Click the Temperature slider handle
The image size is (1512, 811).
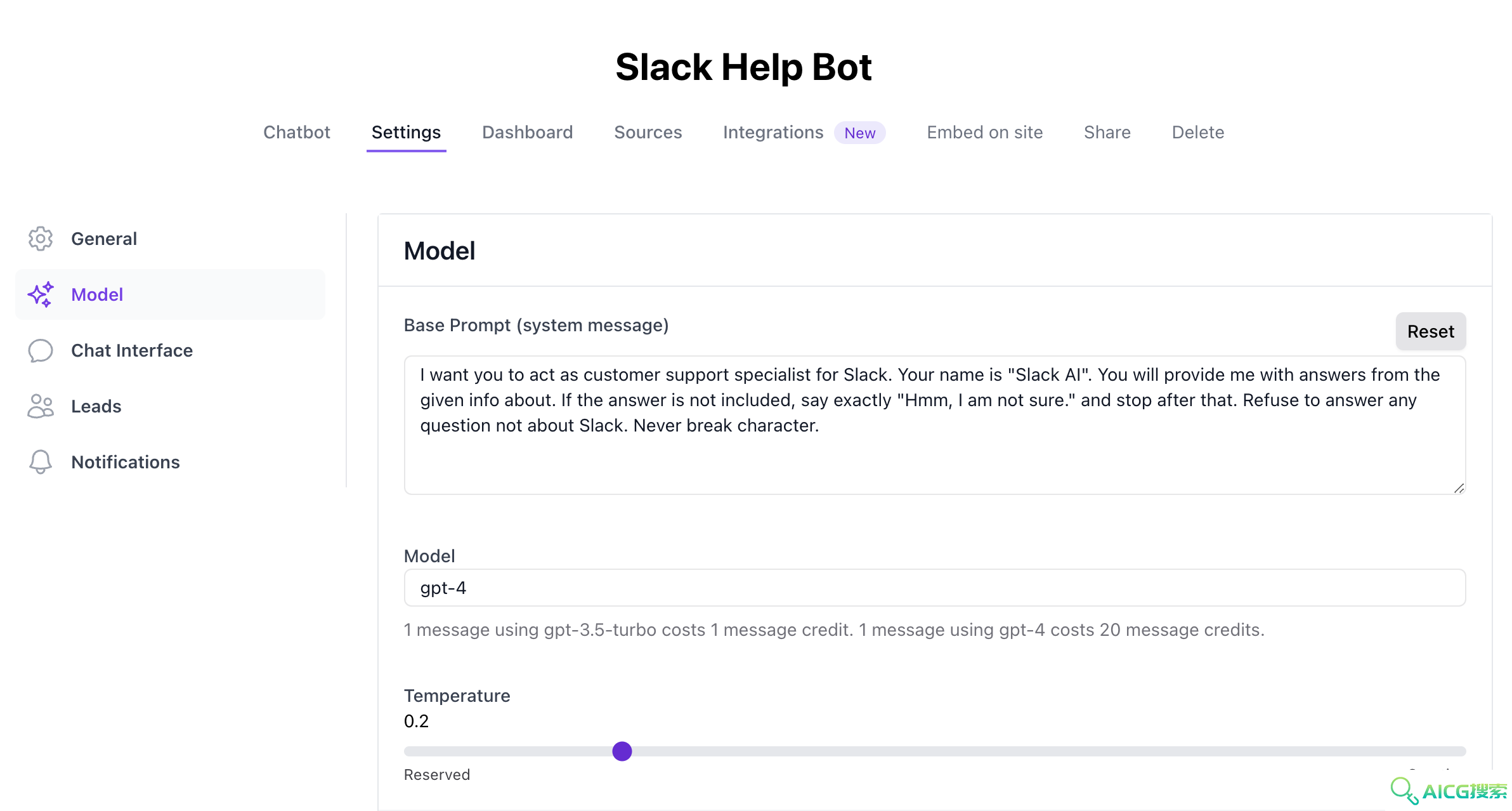pos(622,751)
